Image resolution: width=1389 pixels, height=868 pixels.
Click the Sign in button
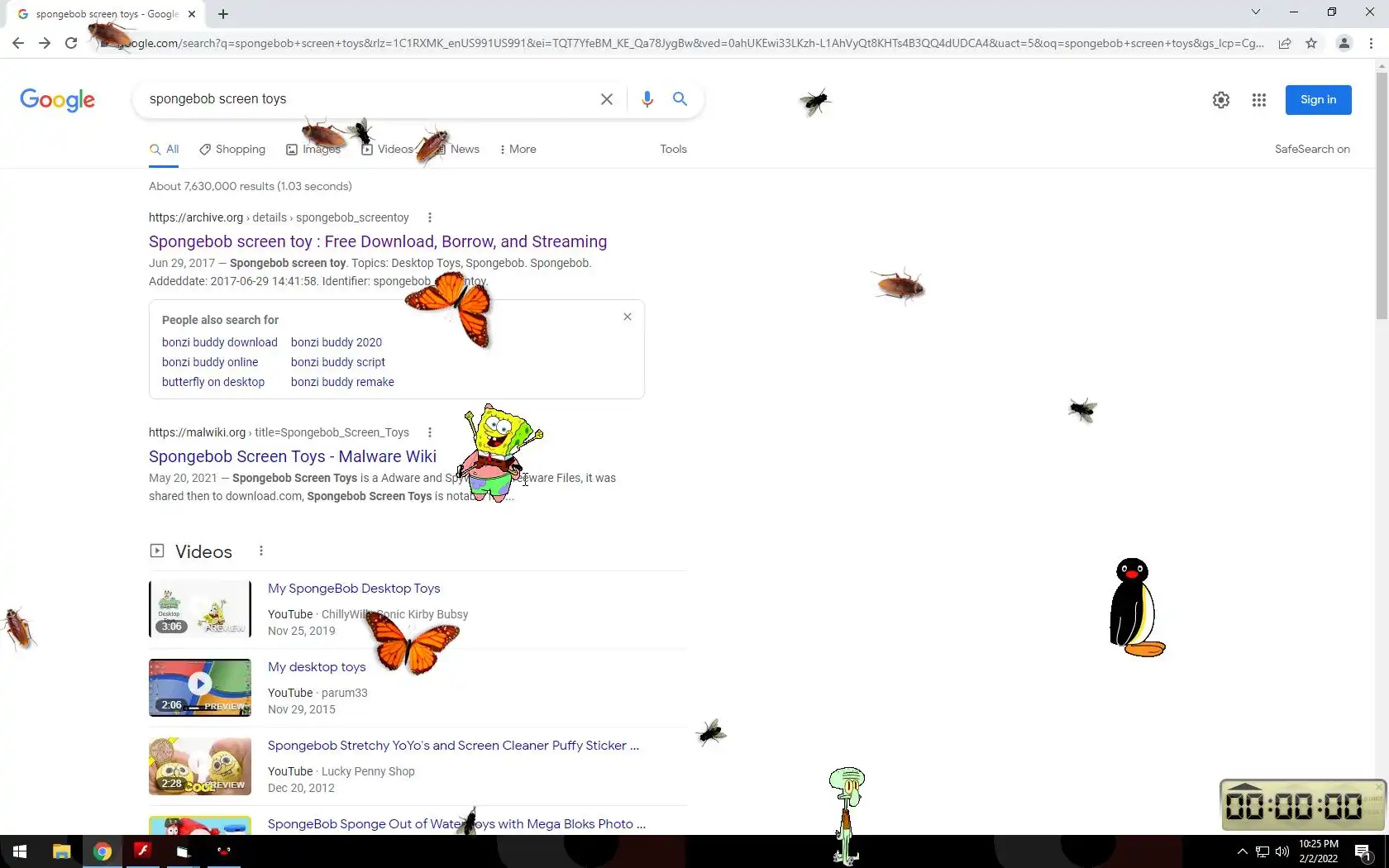click(x=1318, y=100)
